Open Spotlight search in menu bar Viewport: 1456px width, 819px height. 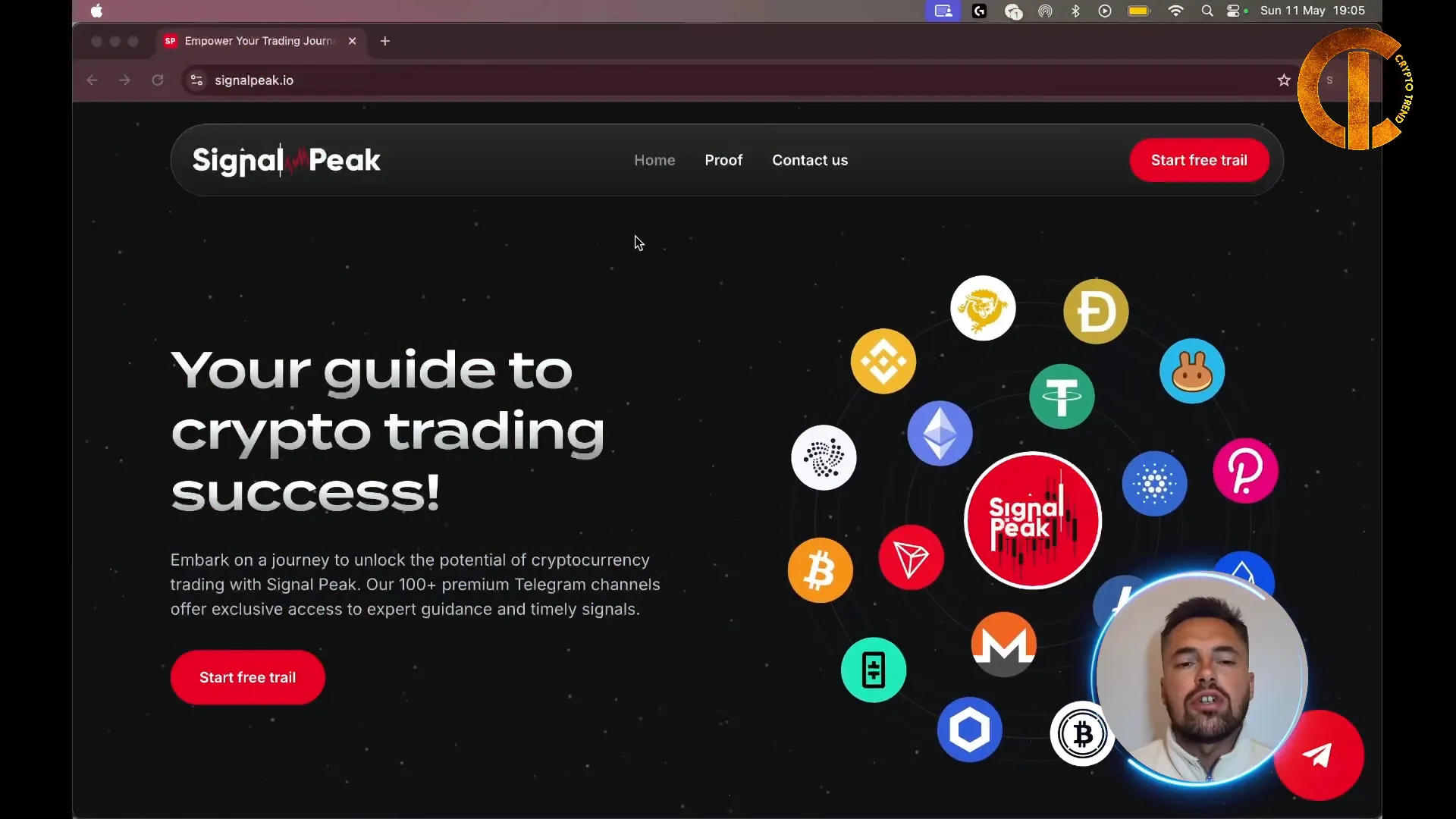pos(1207,11)
